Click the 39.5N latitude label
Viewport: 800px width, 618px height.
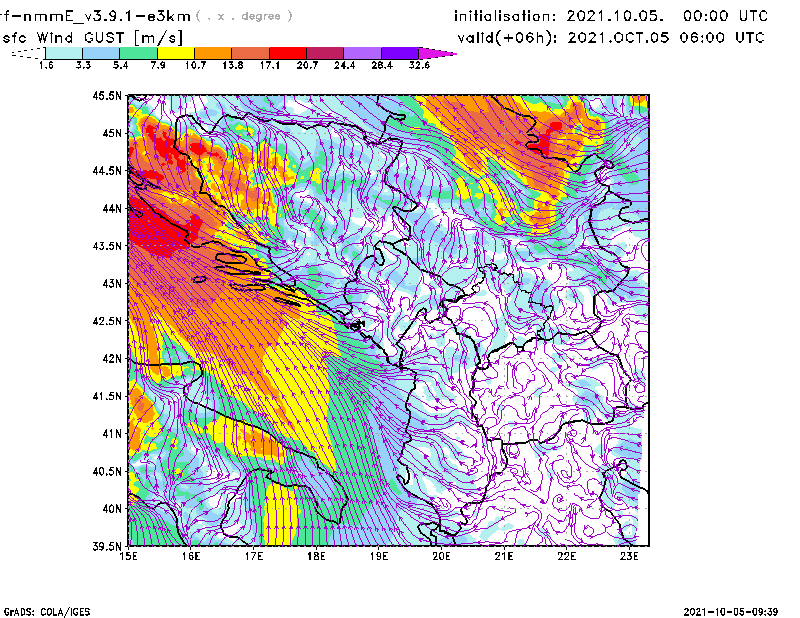(108, 547)
